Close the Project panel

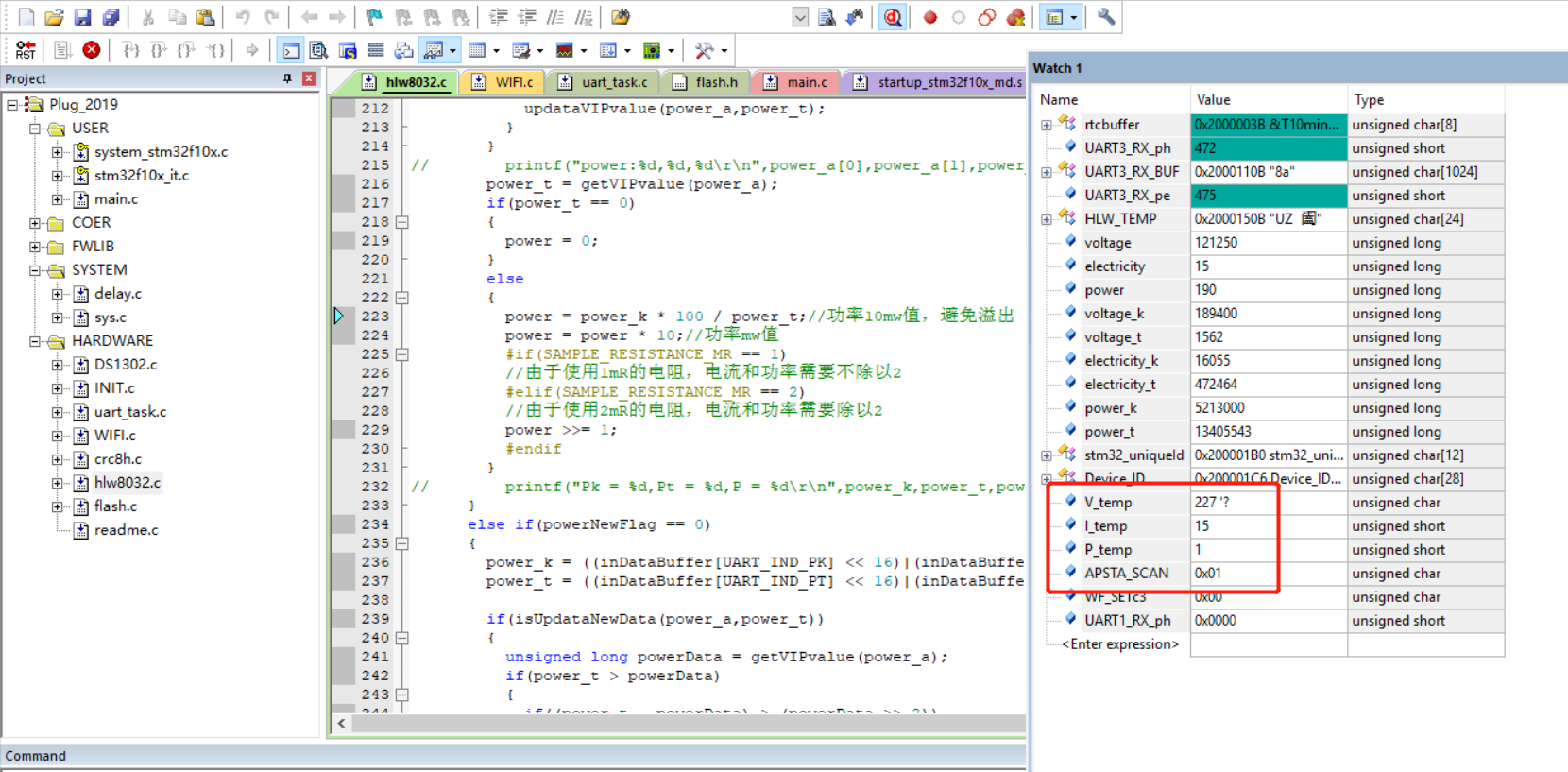tap(309, 78)
